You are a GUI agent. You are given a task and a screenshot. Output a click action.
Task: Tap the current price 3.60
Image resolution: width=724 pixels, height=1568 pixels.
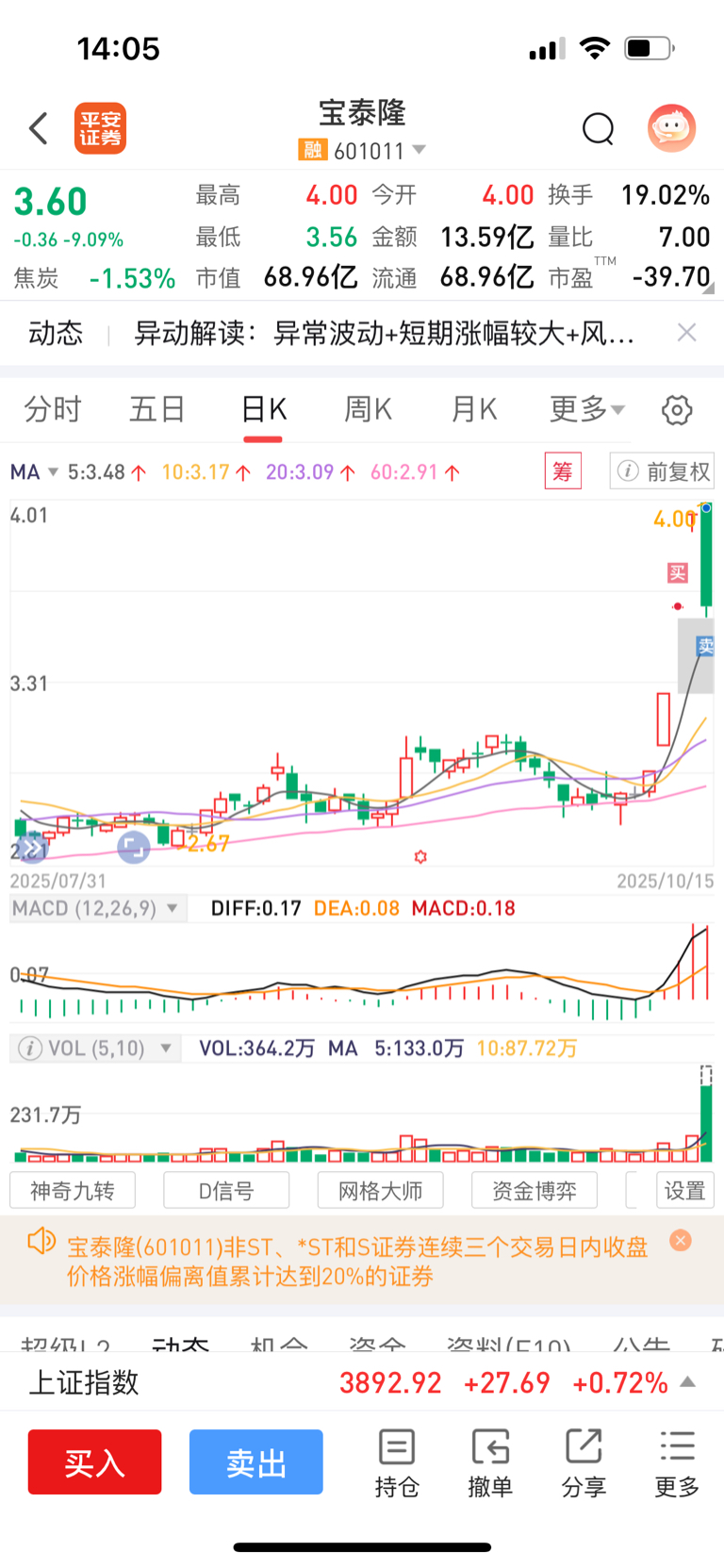tap(51, 202)
